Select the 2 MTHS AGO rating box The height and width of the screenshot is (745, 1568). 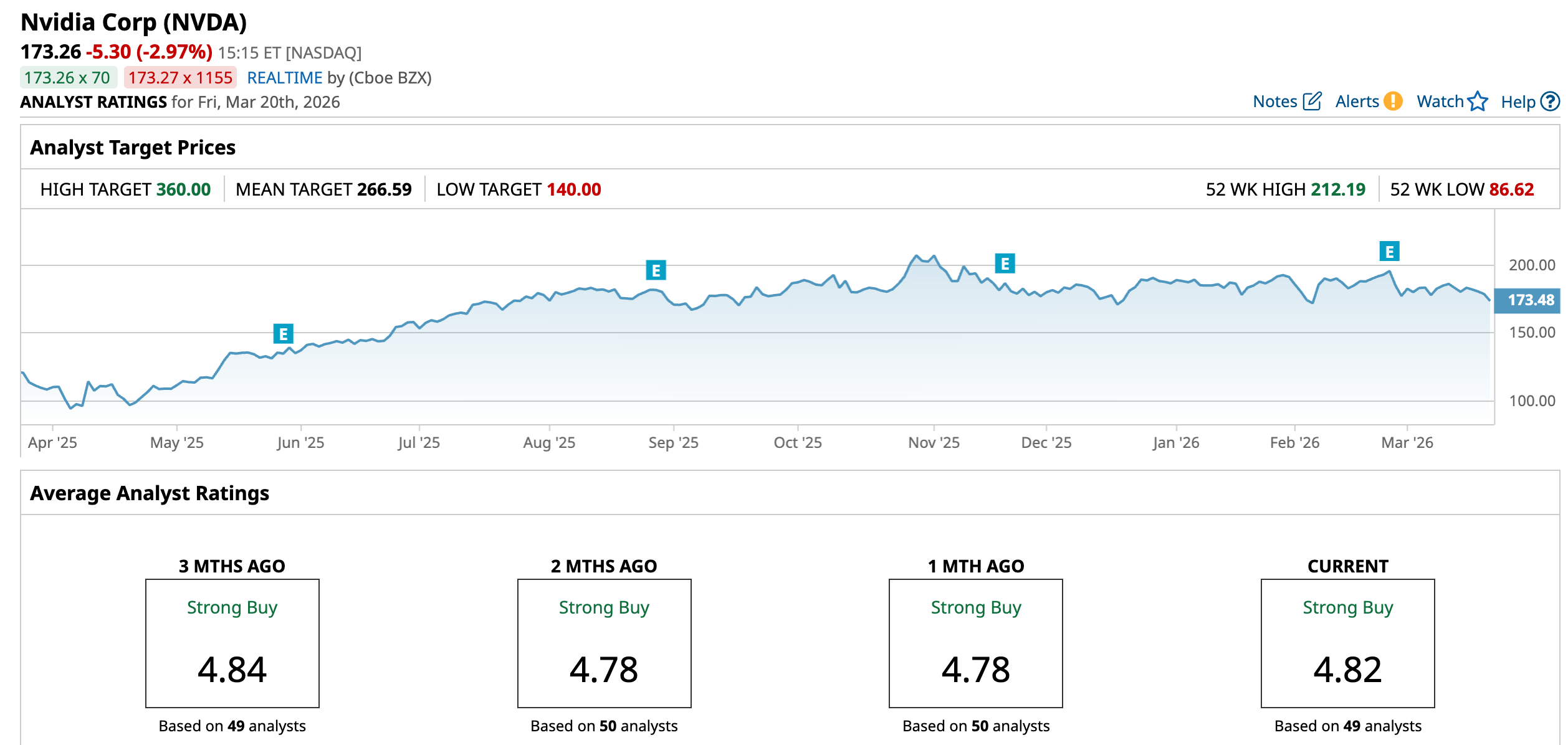604,643
